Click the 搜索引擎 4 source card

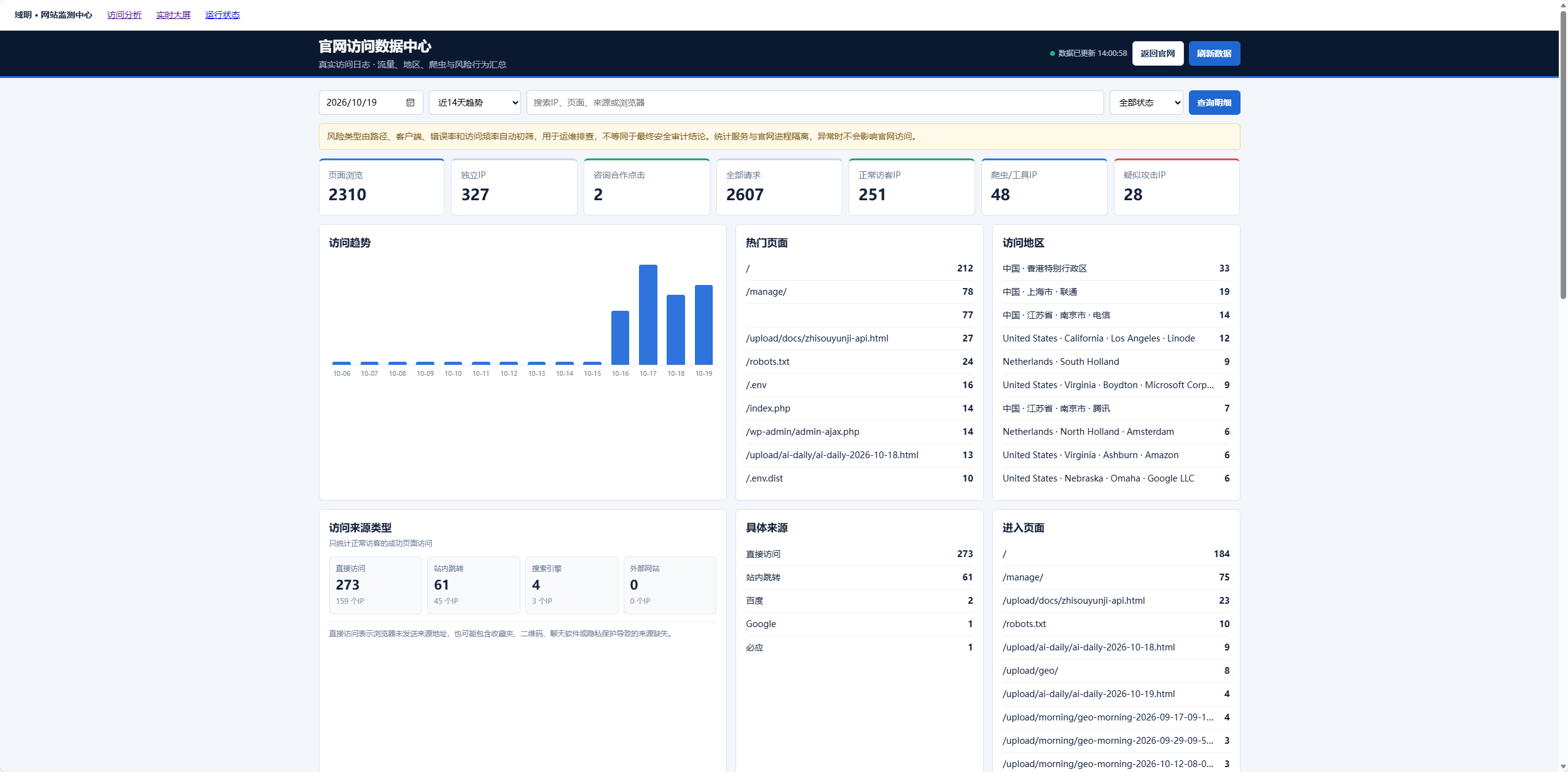571,585
